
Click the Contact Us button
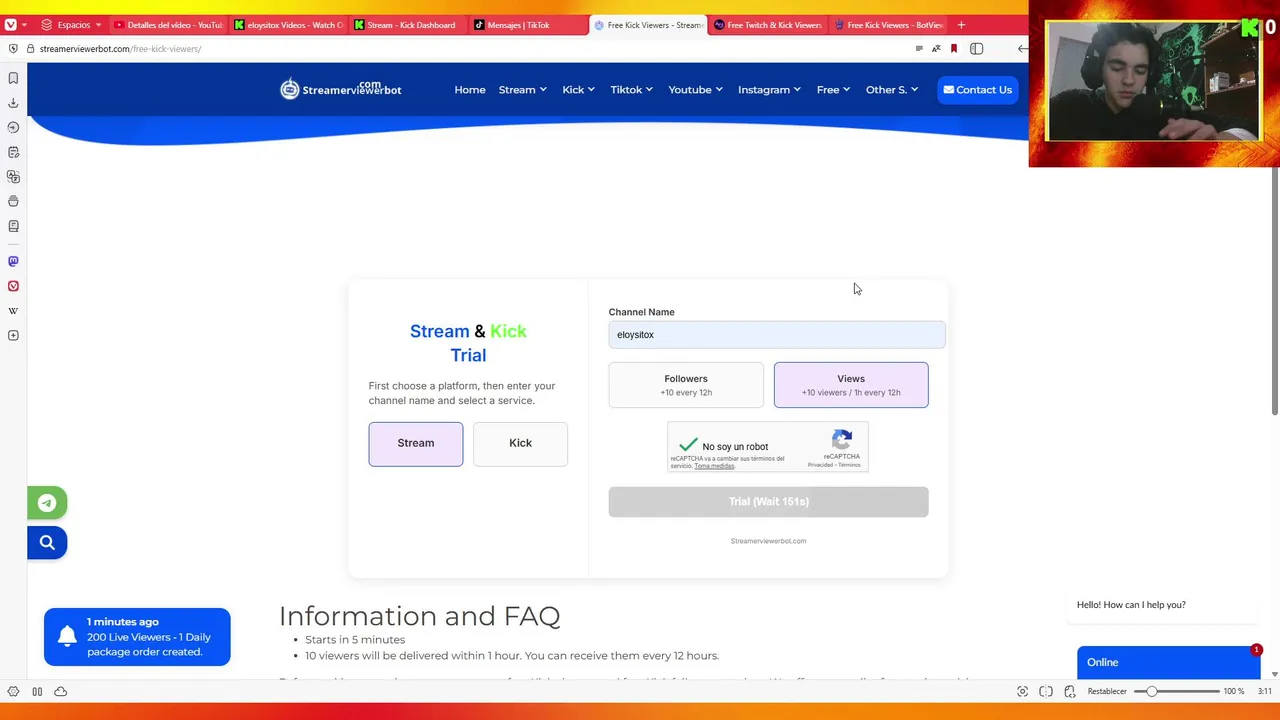(x=977, y=90)
